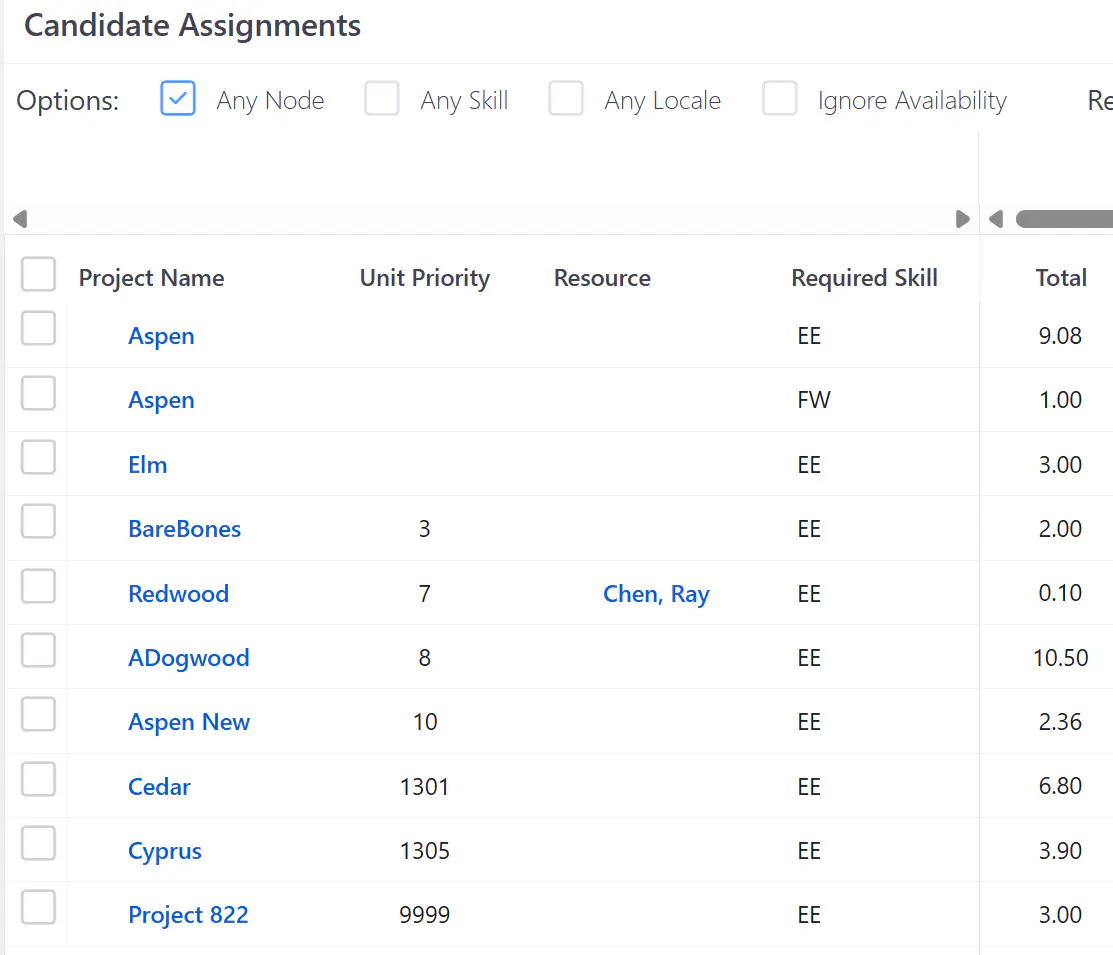Open the Project 822 link

coord(188,915)
